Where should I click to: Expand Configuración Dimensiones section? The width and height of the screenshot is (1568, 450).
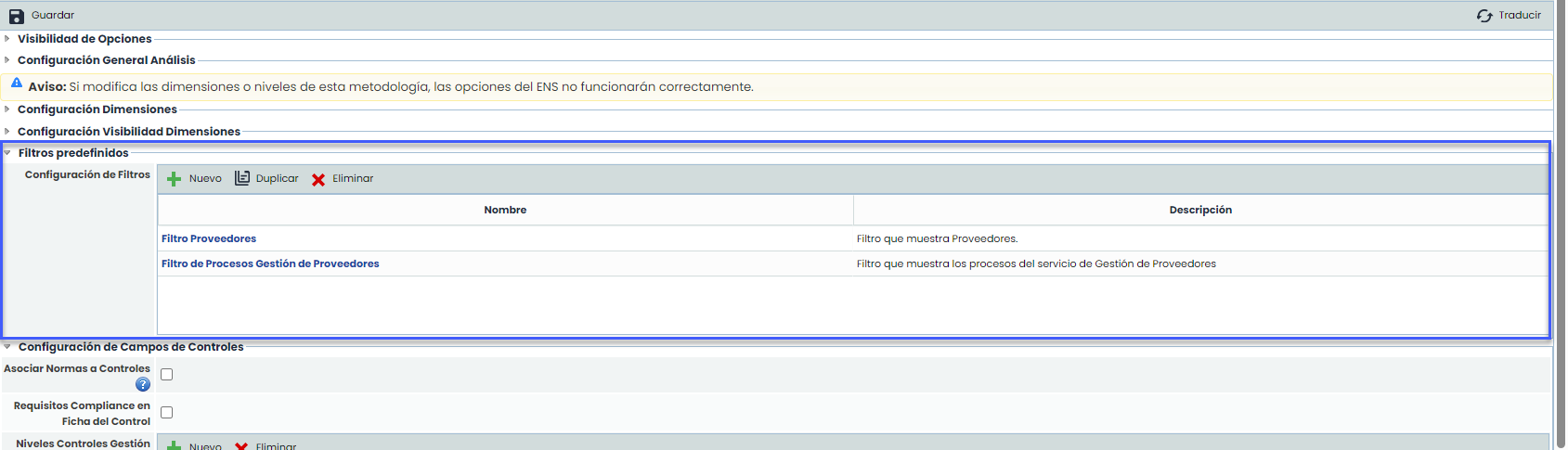point(7,109)
